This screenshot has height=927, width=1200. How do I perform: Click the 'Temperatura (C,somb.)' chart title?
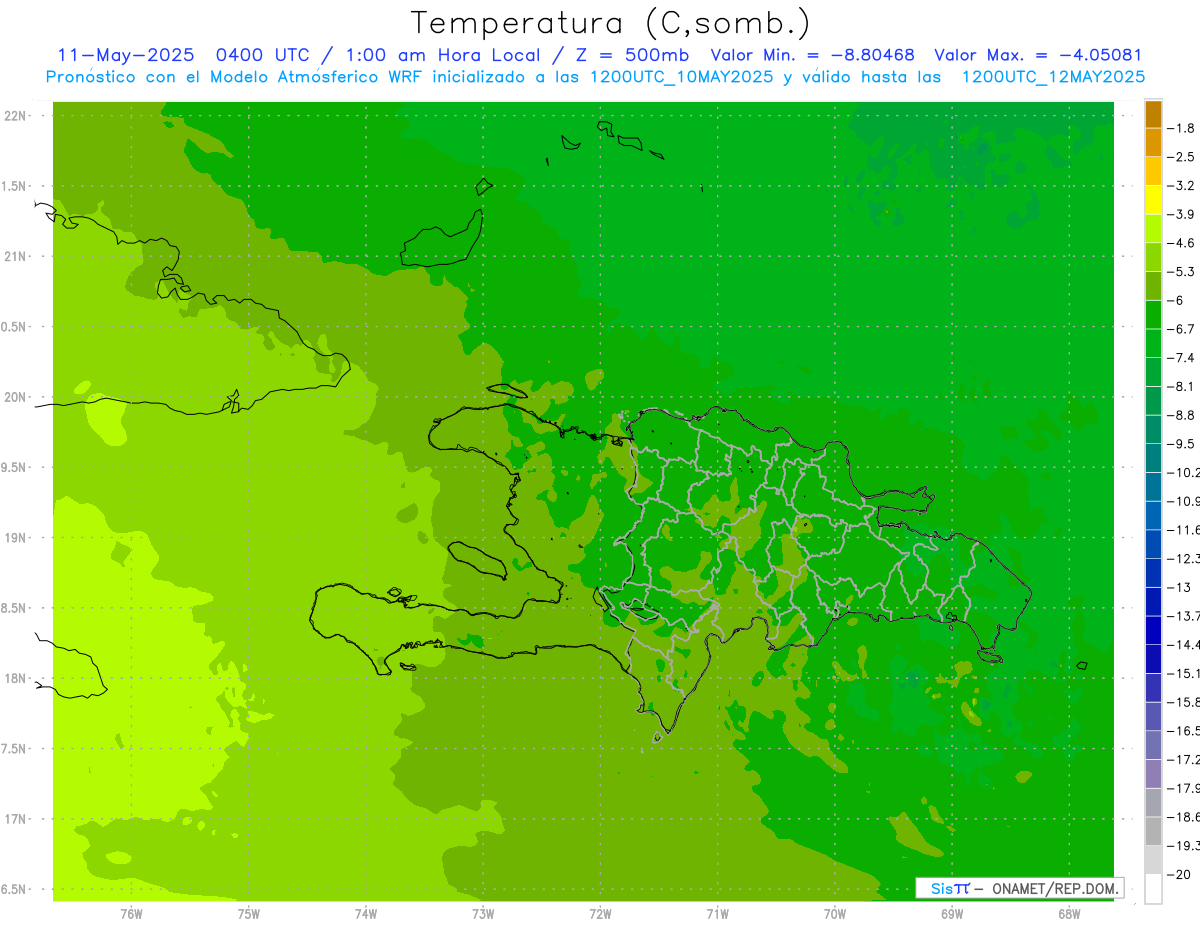pos(610,23)
